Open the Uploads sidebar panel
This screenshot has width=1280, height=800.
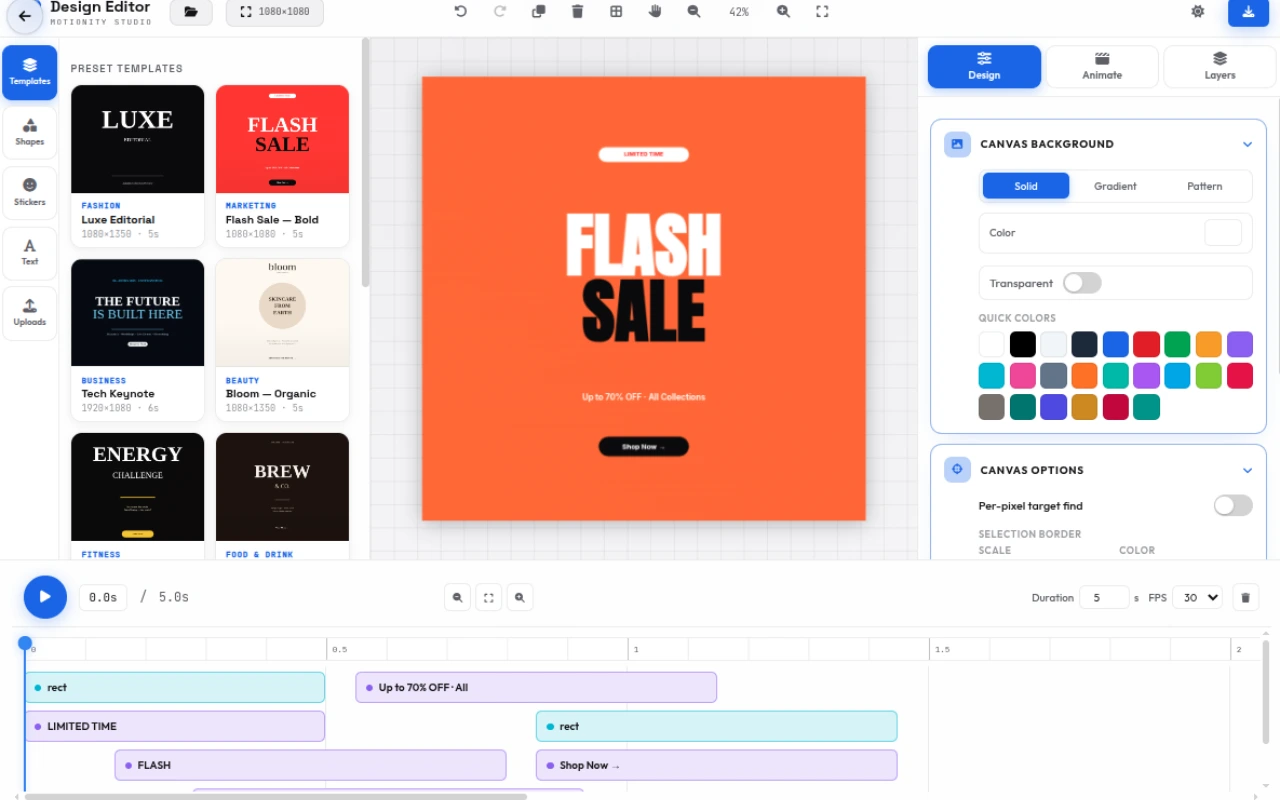(30, 312)
